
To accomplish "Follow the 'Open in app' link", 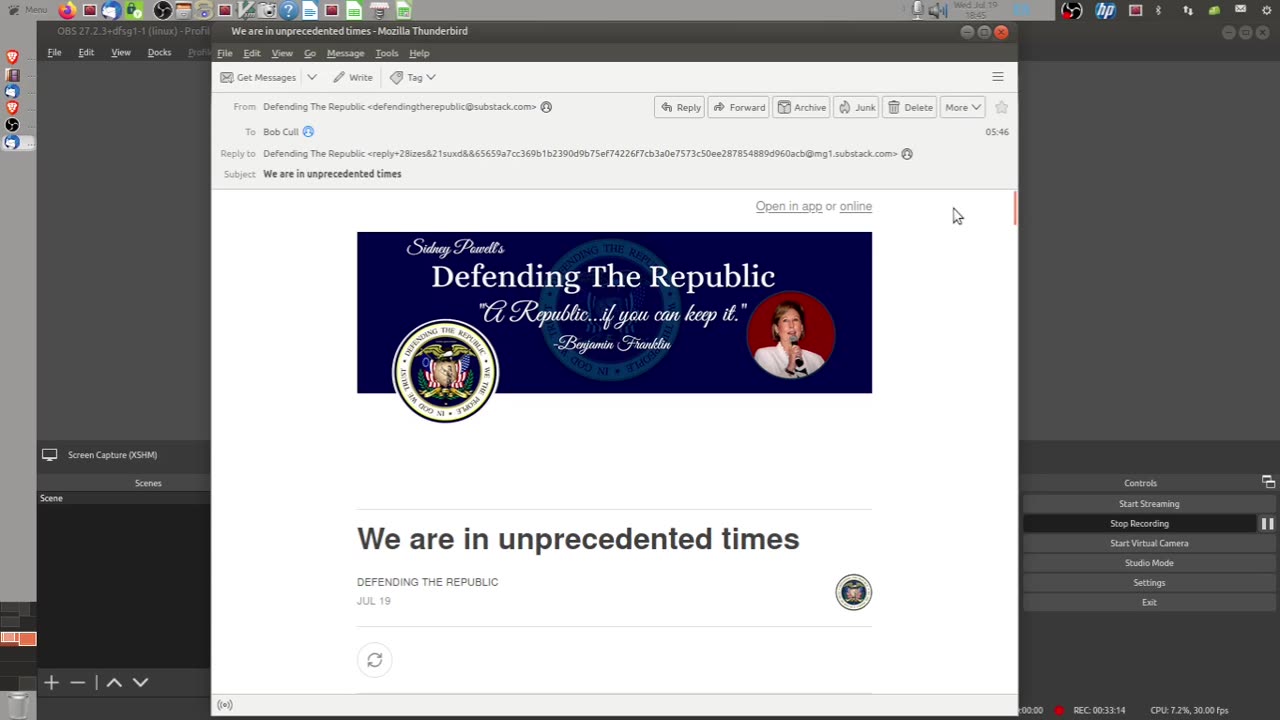I will point(789,206).
